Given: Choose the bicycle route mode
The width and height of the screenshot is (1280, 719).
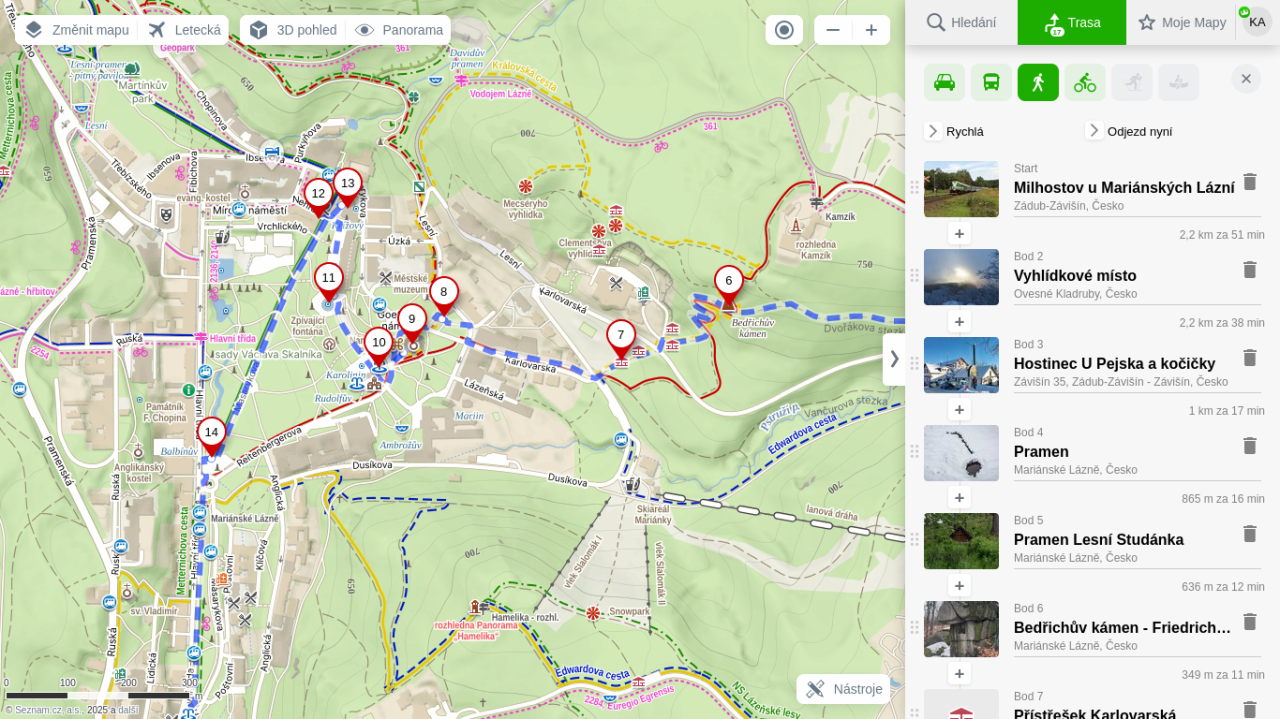Looking at the screenshot, I should click(x=1085, y=82).
